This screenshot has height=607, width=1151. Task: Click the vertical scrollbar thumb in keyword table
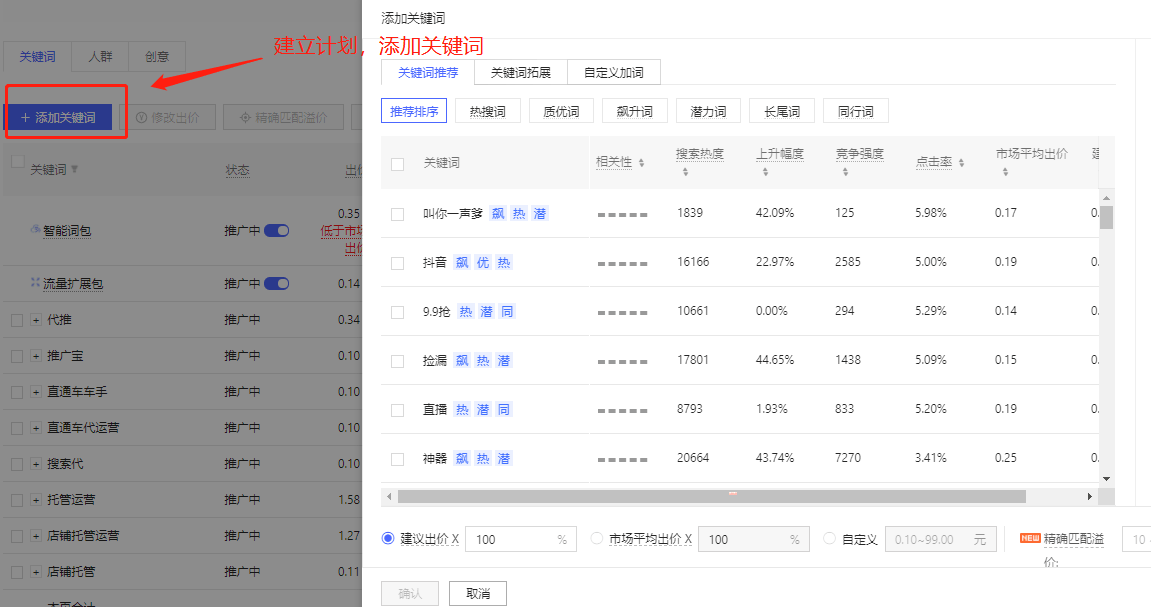[1106, 218]
